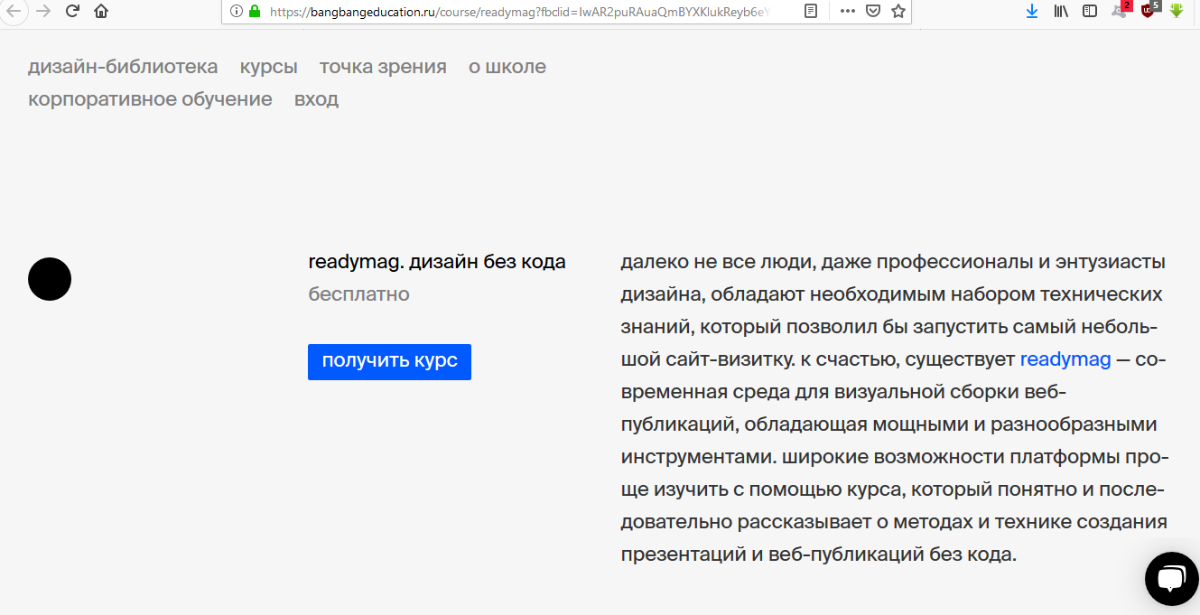The width and height of the screenshot is (1200, 615).
Task: Click the green secure connection padlock
Action: tap(254, 11)
